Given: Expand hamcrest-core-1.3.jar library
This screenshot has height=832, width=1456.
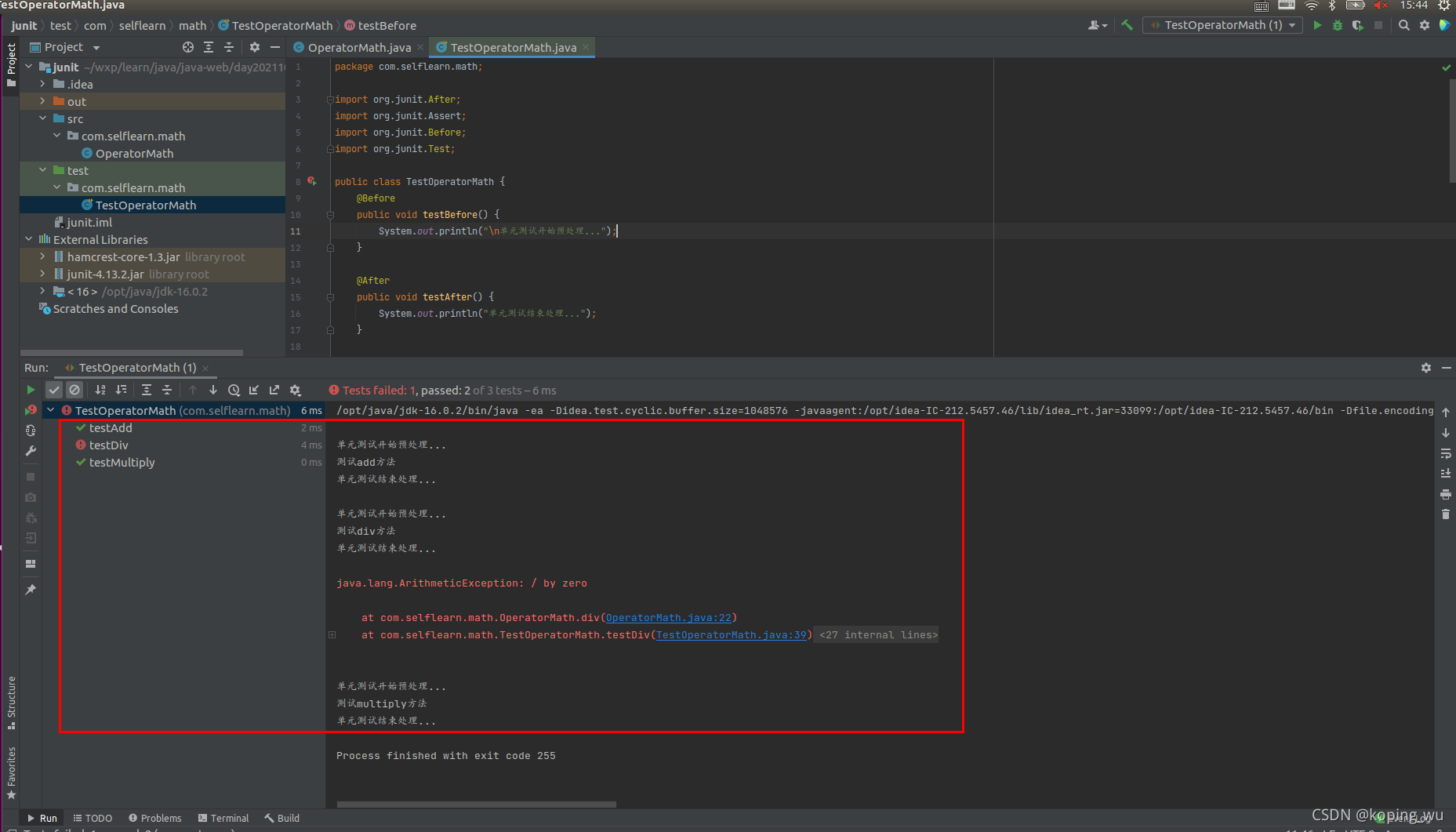Looking at the screenshot, I should click(43, 256).
